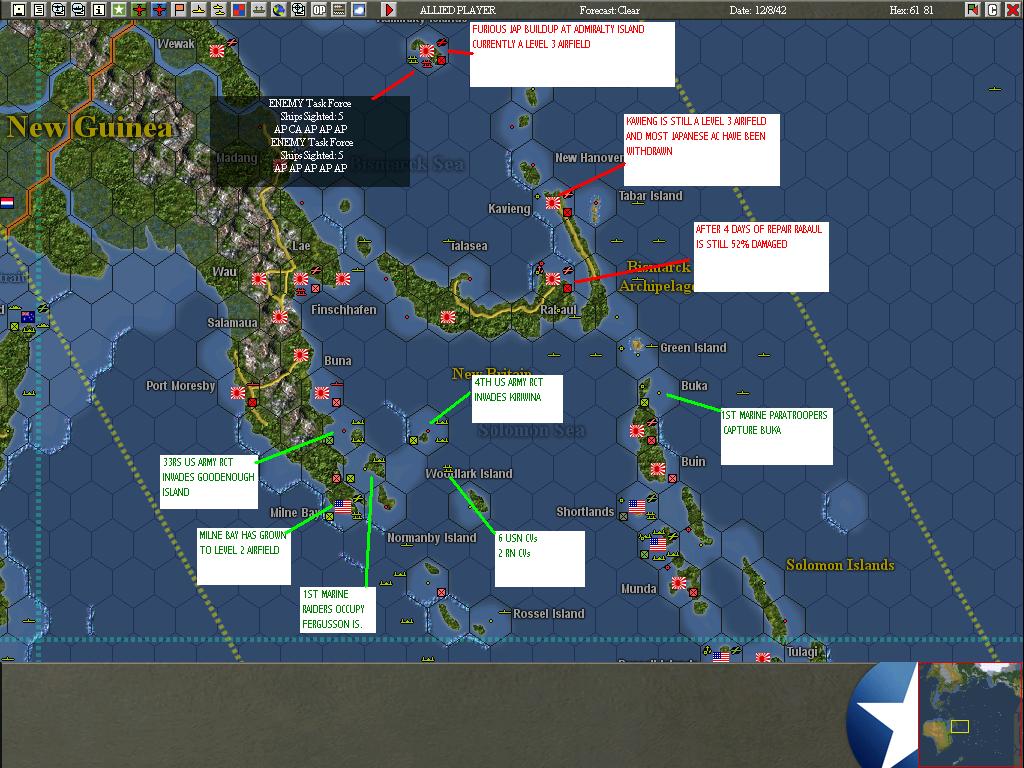The image size is (1024, 768).
Task: Click the 'C' button at top right
Action: point(992,9)
